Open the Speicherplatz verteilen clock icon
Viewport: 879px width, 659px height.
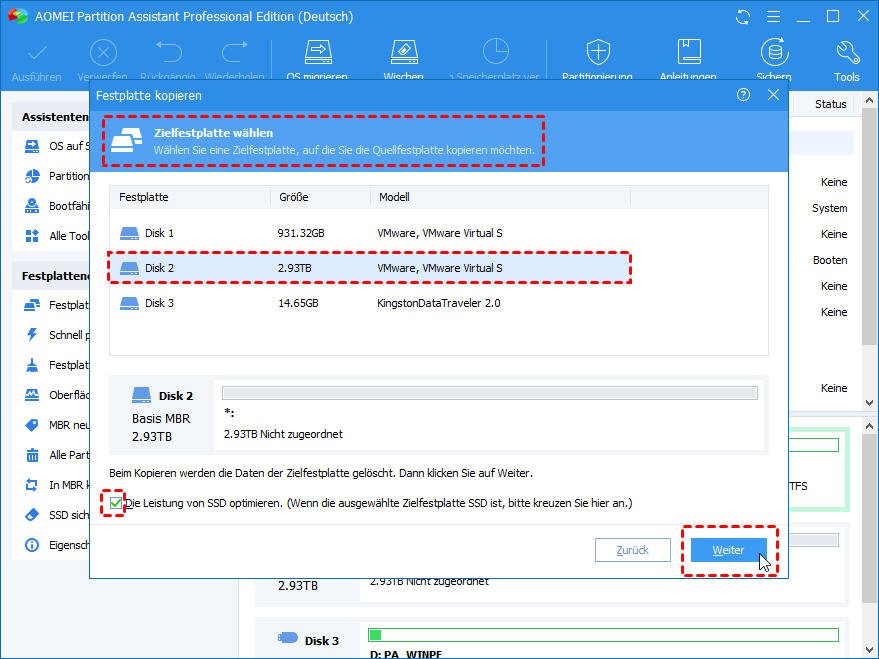(496, 52)
